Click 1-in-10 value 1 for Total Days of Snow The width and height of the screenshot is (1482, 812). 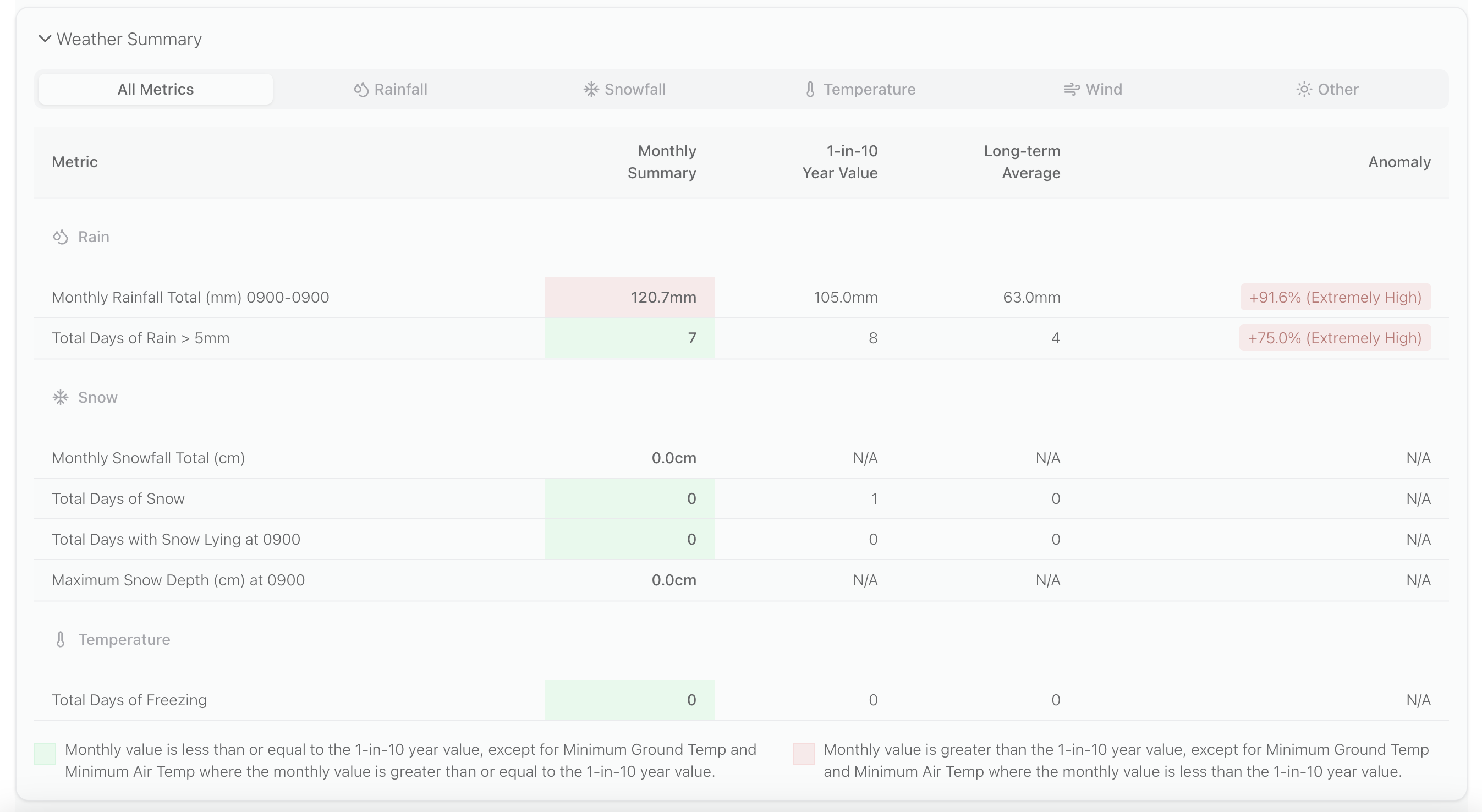[x=874, y=499]
